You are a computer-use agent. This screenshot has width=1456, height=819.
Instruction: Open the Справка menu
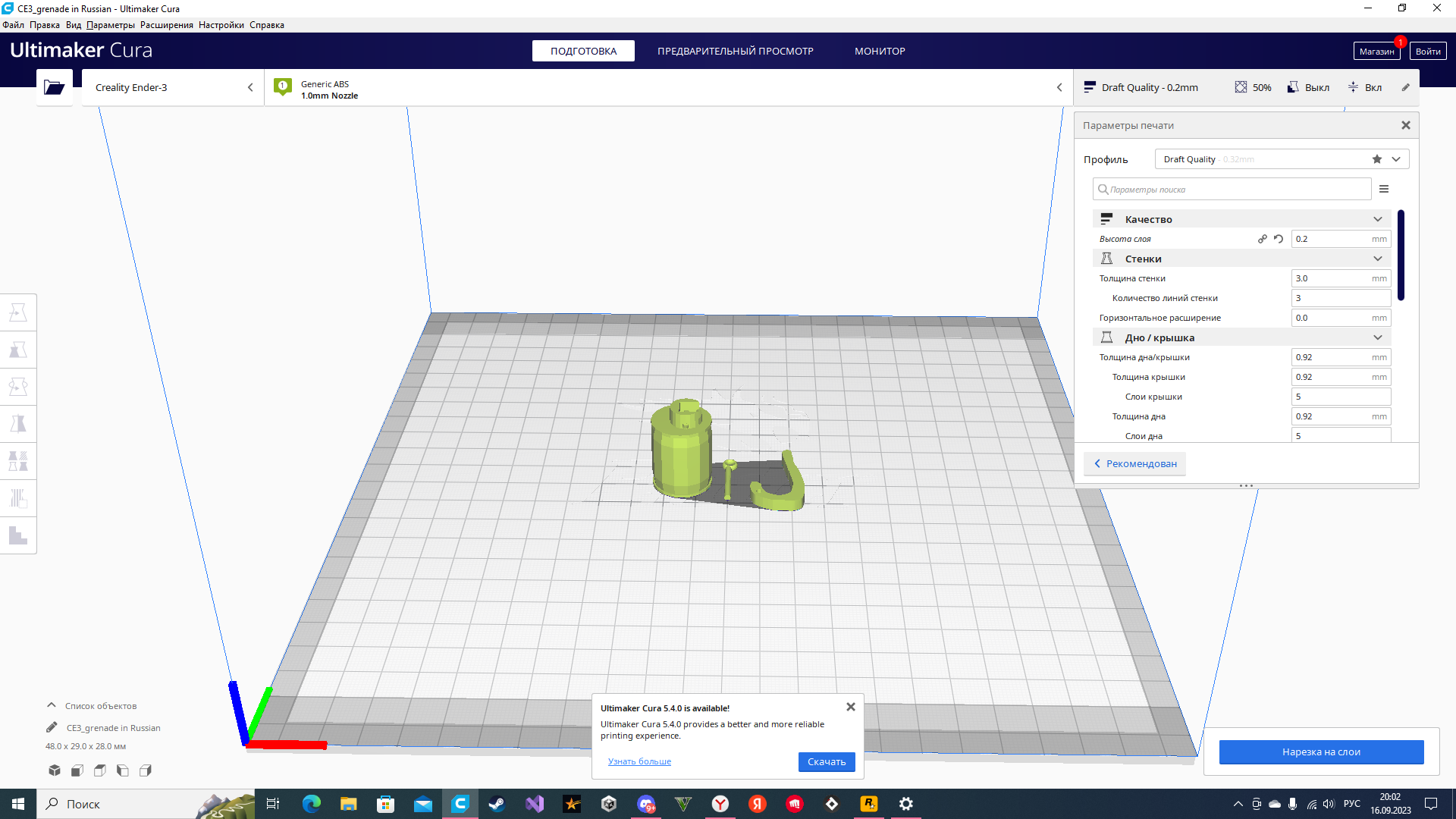click(267, 25)
